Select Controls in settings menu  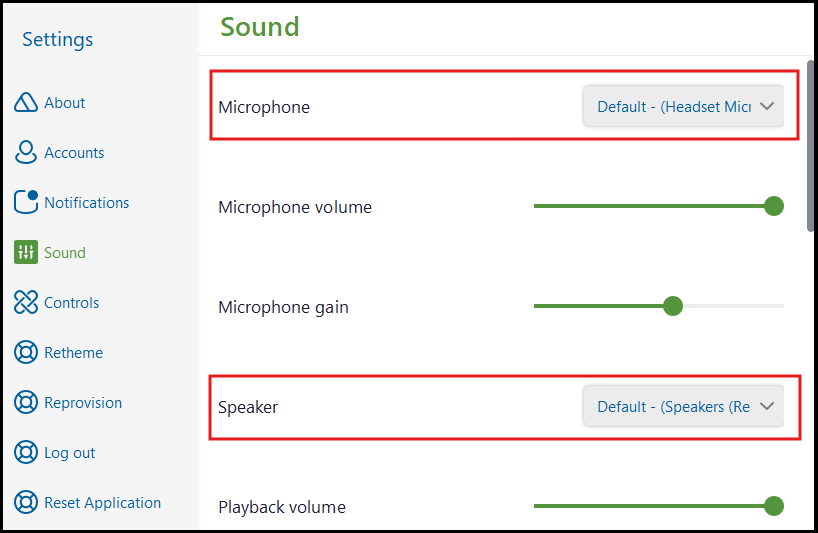coord(71,303)
